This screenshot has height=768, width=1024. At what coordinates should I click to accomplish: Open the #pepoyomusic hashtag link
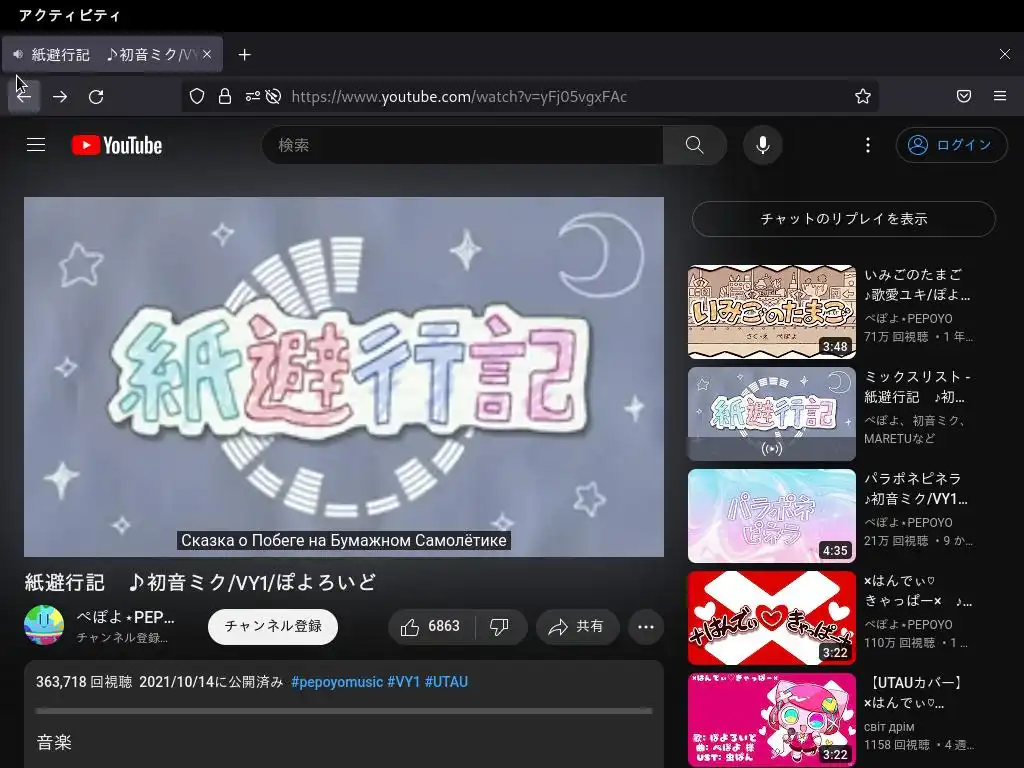click(x=336, y=682)
